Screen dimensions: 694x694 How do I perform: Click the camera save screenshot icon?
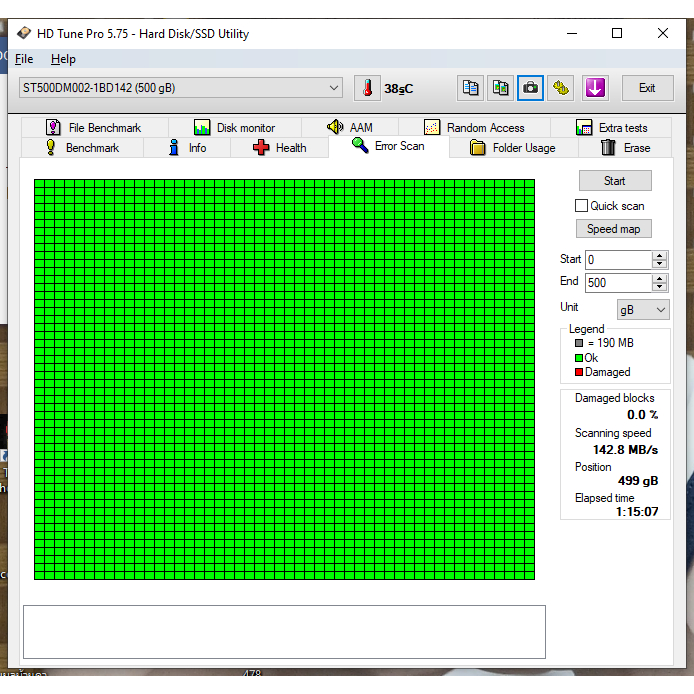(x=530, y=88)
